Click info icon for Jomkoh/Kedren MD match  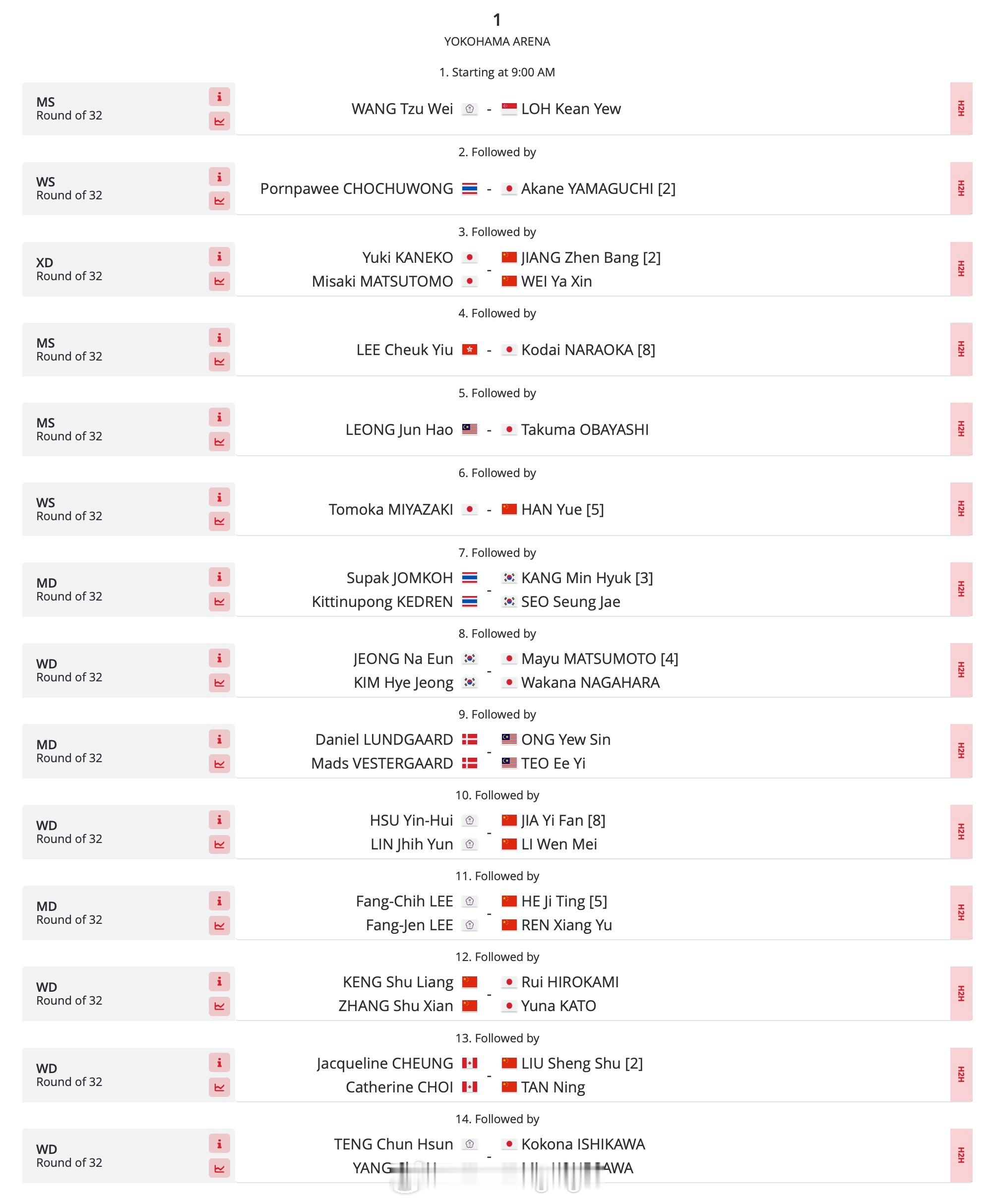pos(219,577)
